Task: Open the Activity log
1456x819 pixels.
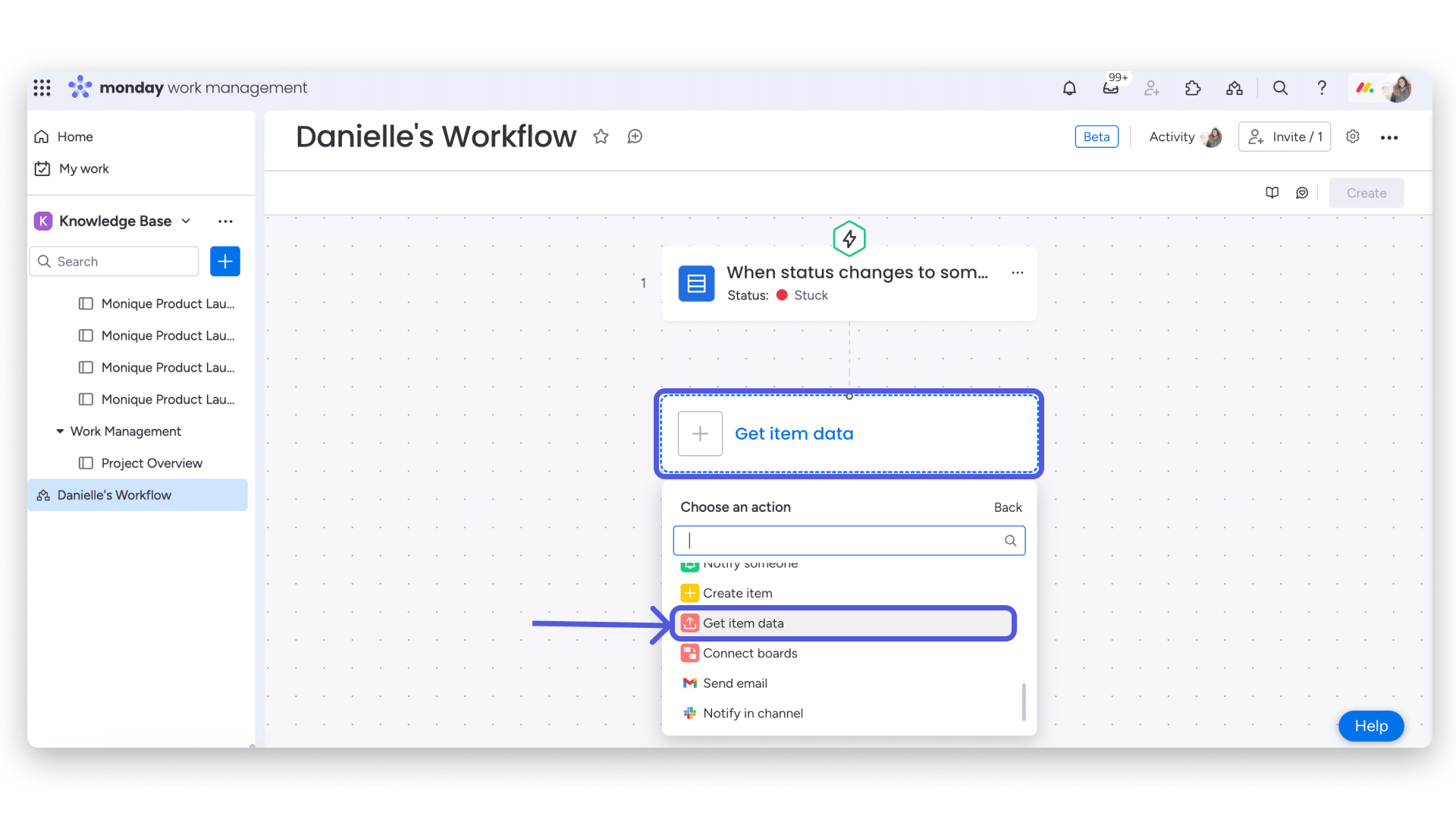Action: click(x=1185, y=136)
